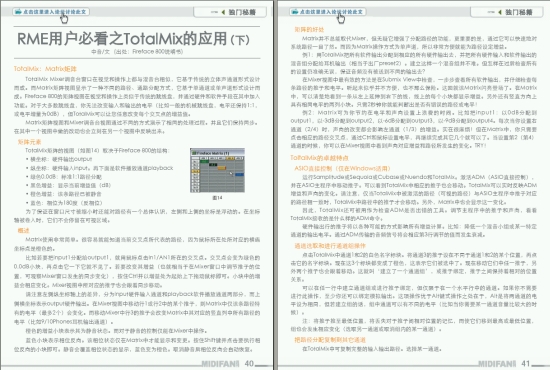
Task: Click the forum discussion link on page 40
Action: (x=51, y=12)
